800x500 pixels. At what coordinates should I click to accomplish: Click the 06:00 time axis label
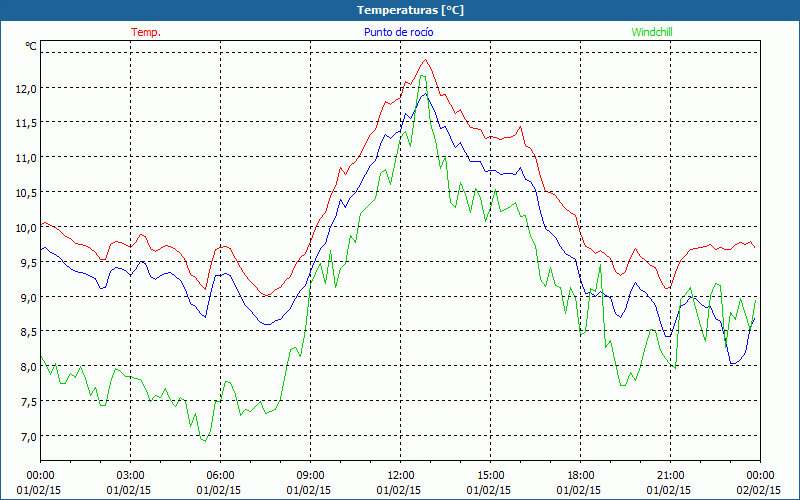(x=220, y=476)
